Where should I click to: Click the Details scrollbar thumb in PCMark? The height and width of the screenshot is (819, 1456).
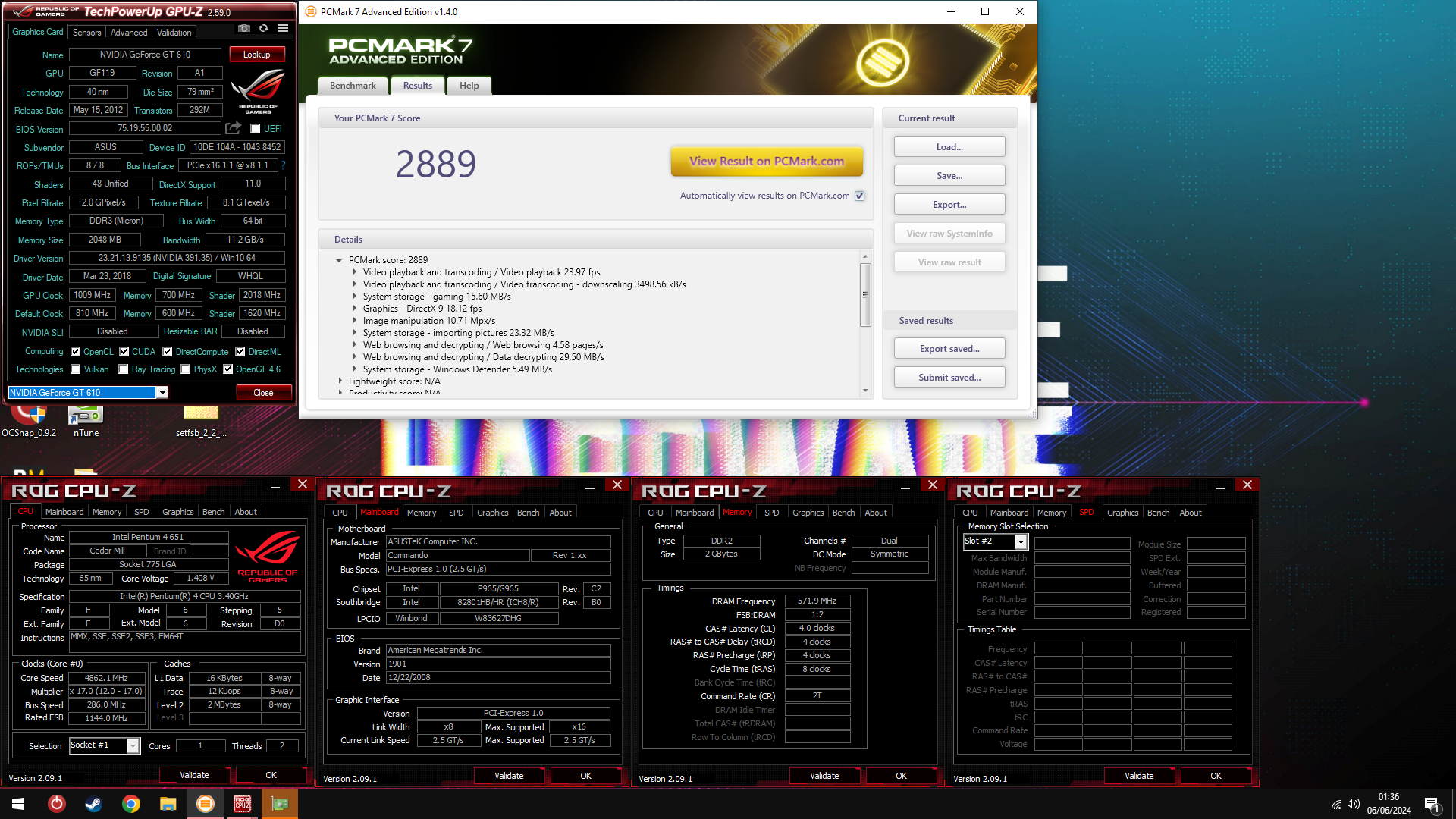click(865, 295)
